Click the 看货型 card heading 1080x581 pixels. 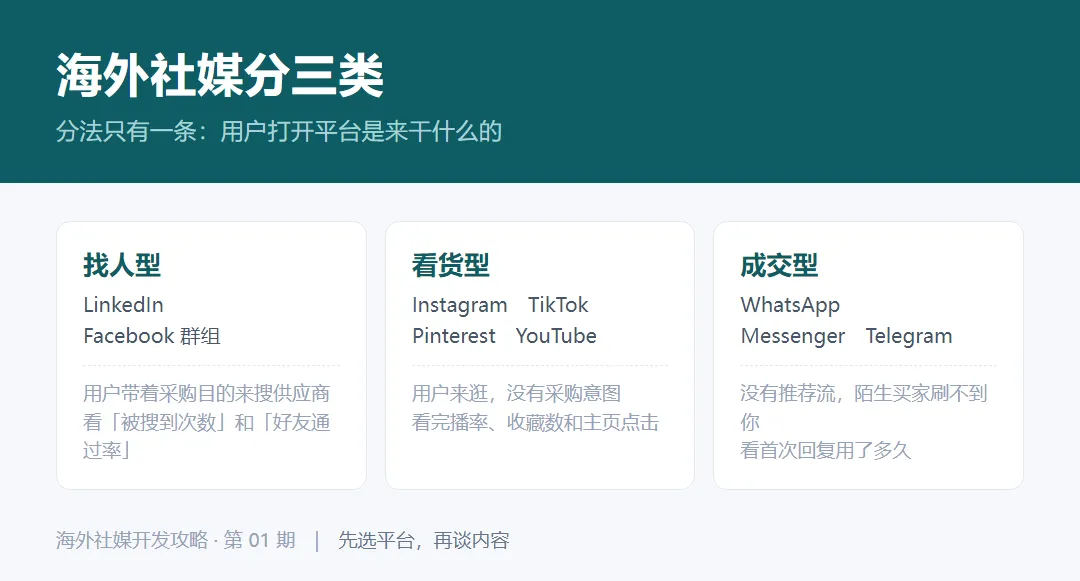450,265
